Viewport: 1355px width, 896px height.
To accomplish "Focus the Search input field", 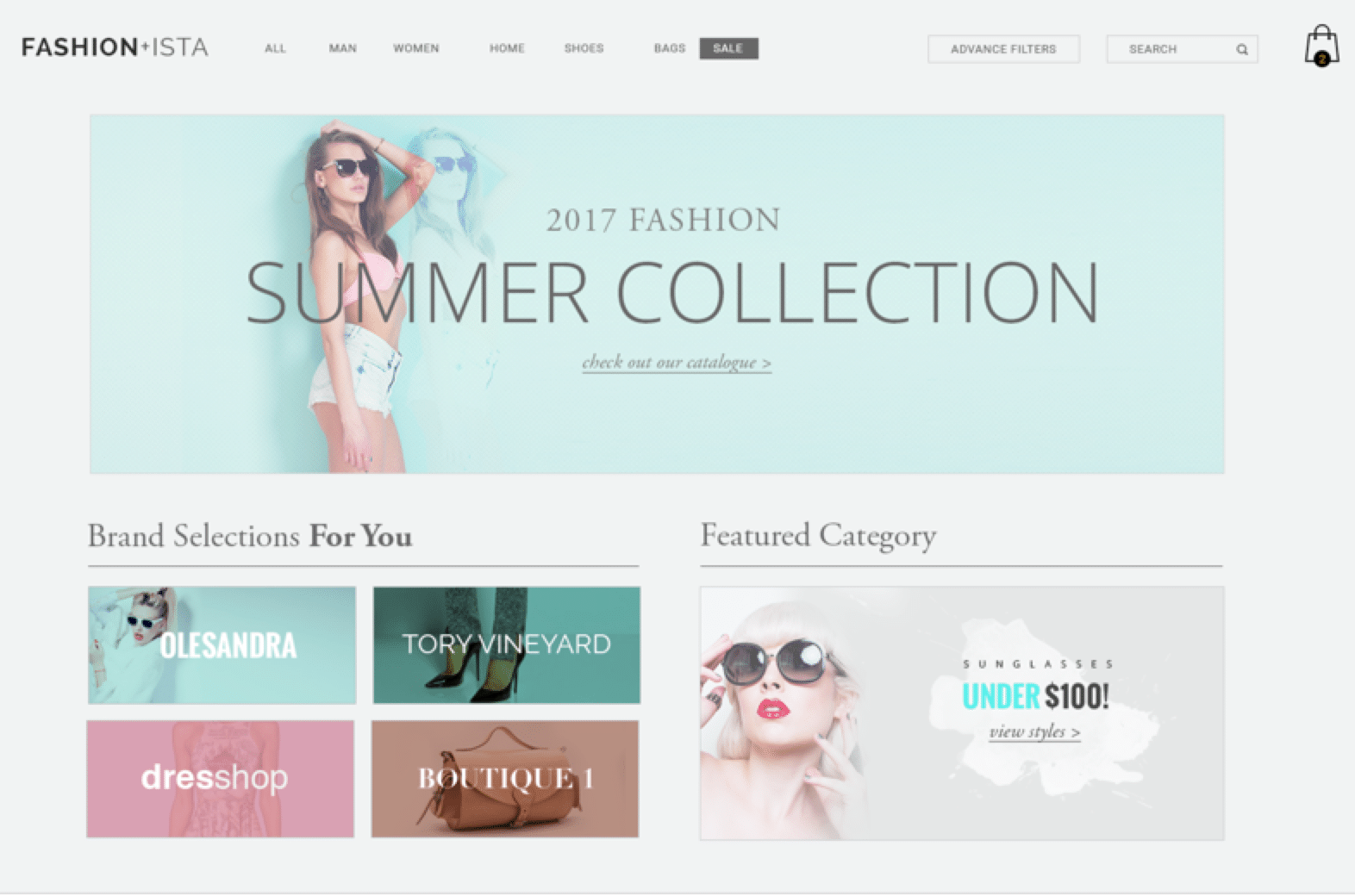I will pos(1182,49).
